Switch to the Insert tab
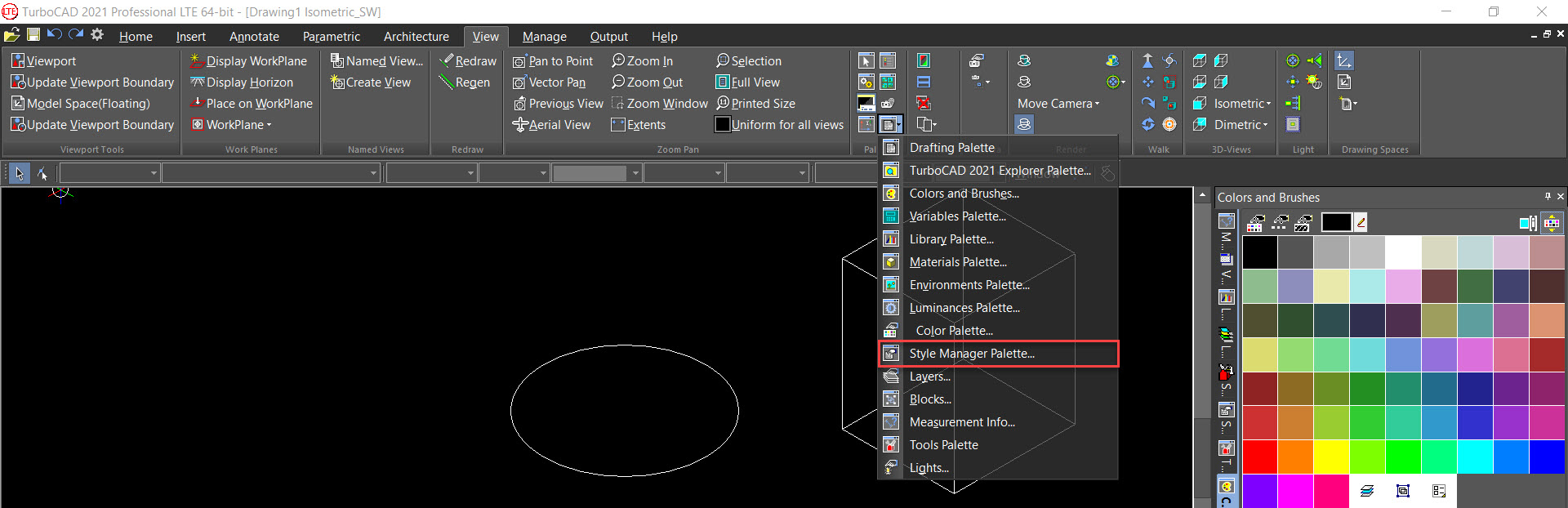This screenshot has height=508, width=1568. click(190, 36)
